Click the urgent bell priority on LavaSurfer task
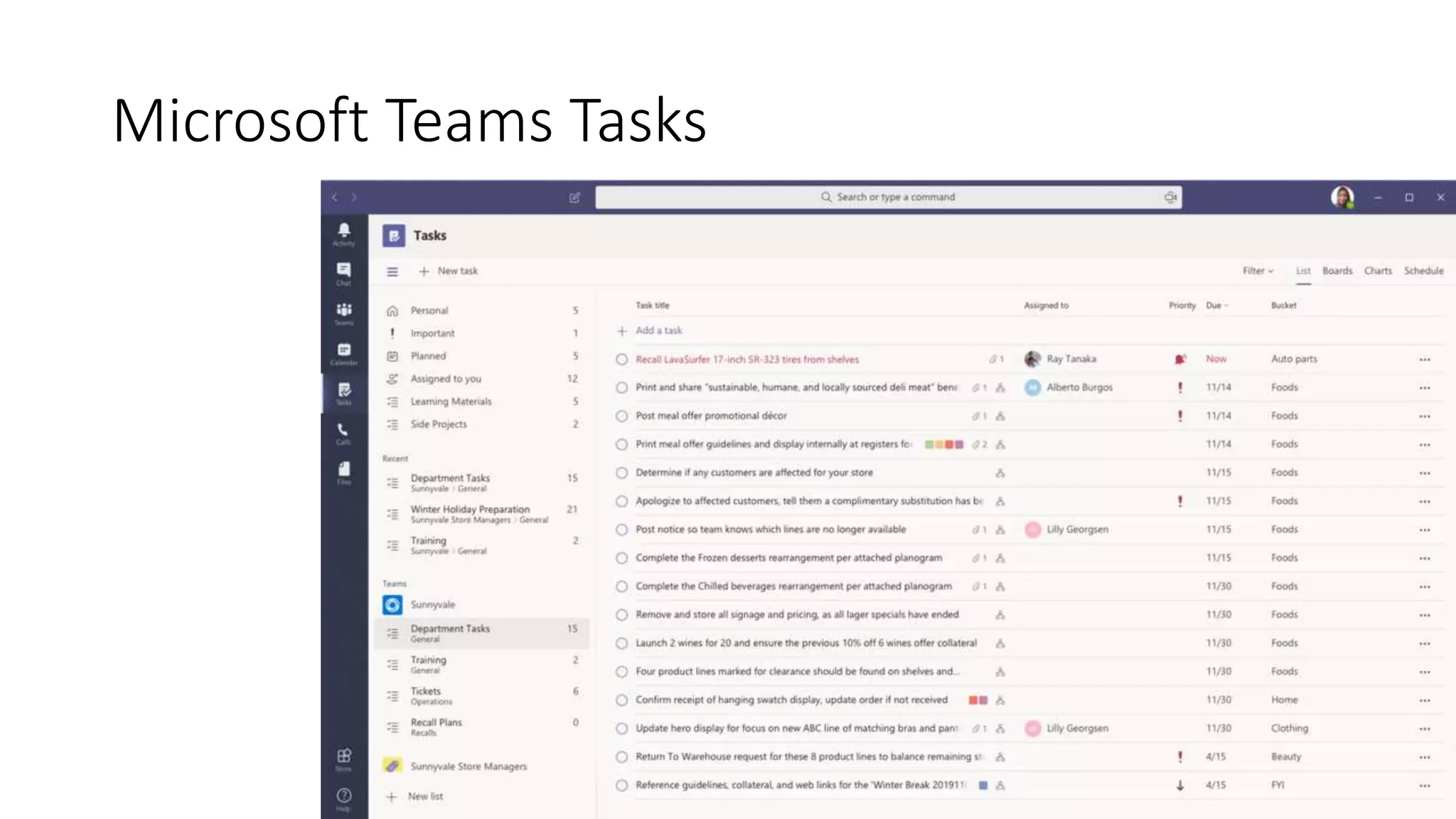1456x819 pixels. coord(1180,359)
